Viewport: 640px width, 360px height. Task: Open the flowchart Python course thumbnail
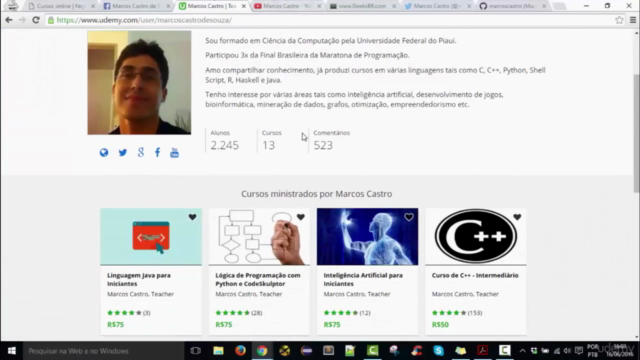(259, 237)
